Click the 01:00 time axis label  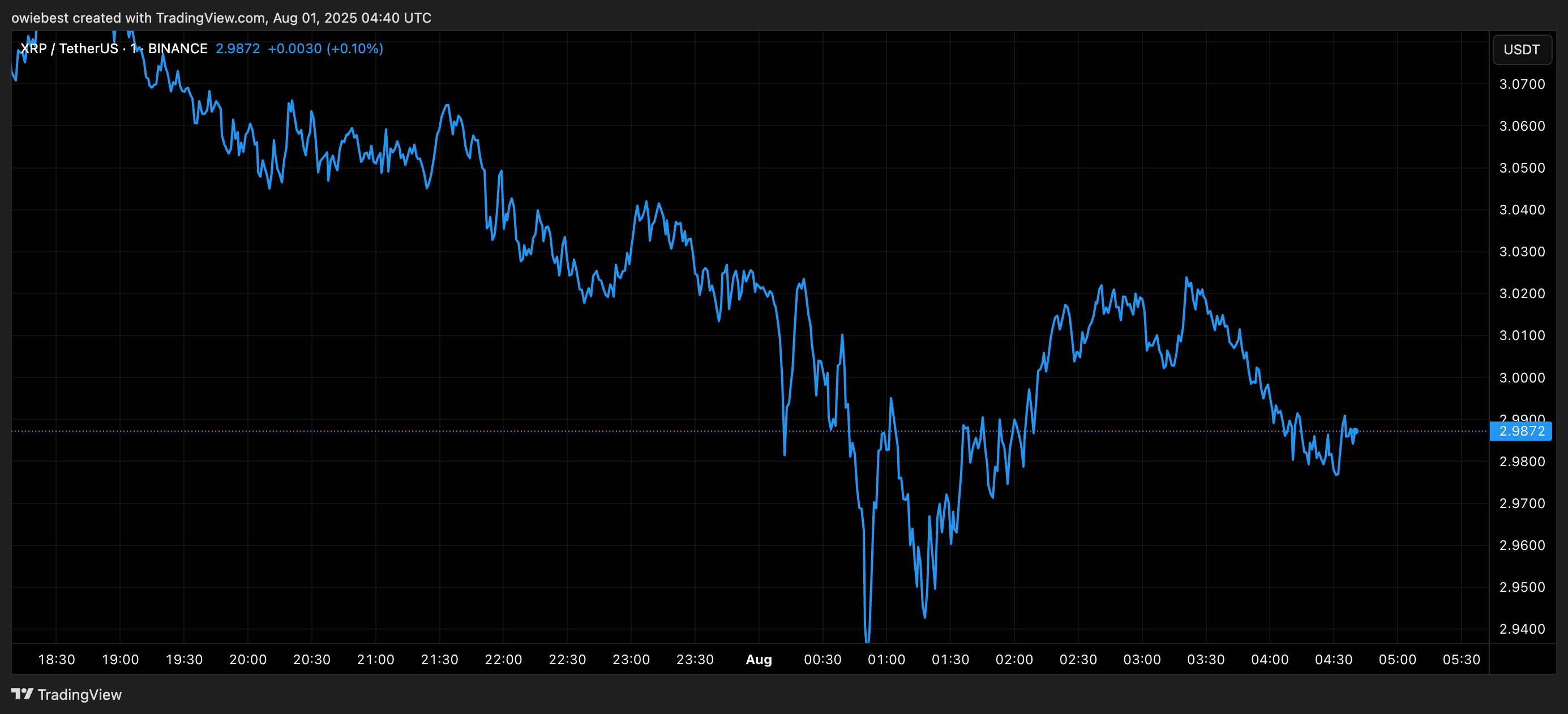[x=886, y=660]
